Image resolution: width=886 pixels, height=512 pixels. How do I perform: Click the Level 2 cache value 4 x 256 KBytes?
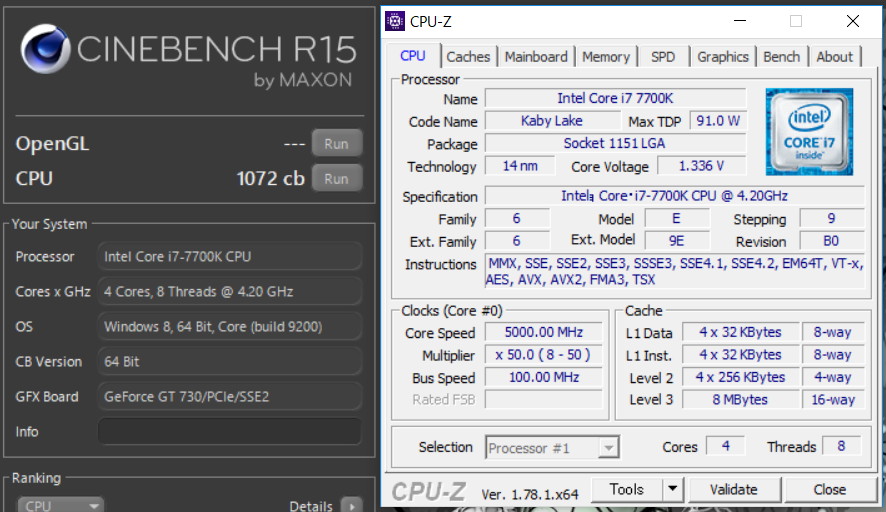coord(740,377)
